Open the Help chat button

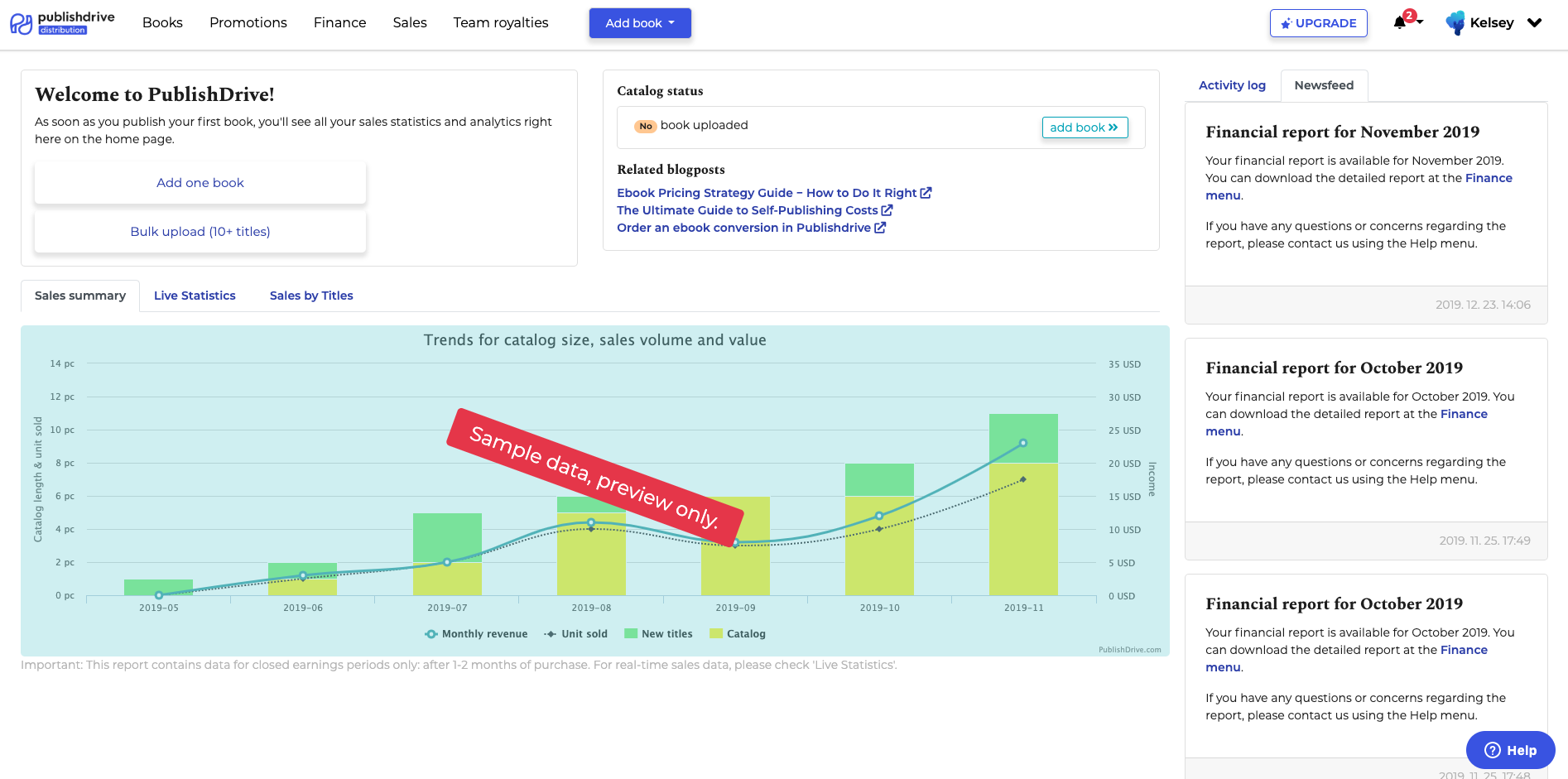(1511, 750)
